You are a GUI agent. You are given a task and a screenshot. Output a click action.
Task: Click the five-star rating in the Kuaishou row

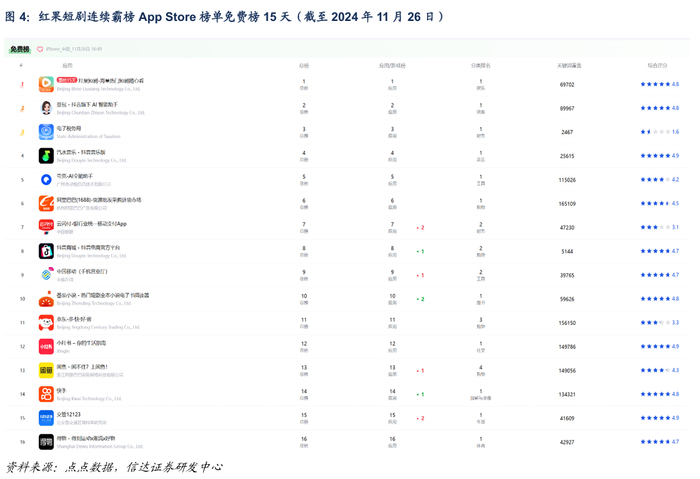coord(659,394)
